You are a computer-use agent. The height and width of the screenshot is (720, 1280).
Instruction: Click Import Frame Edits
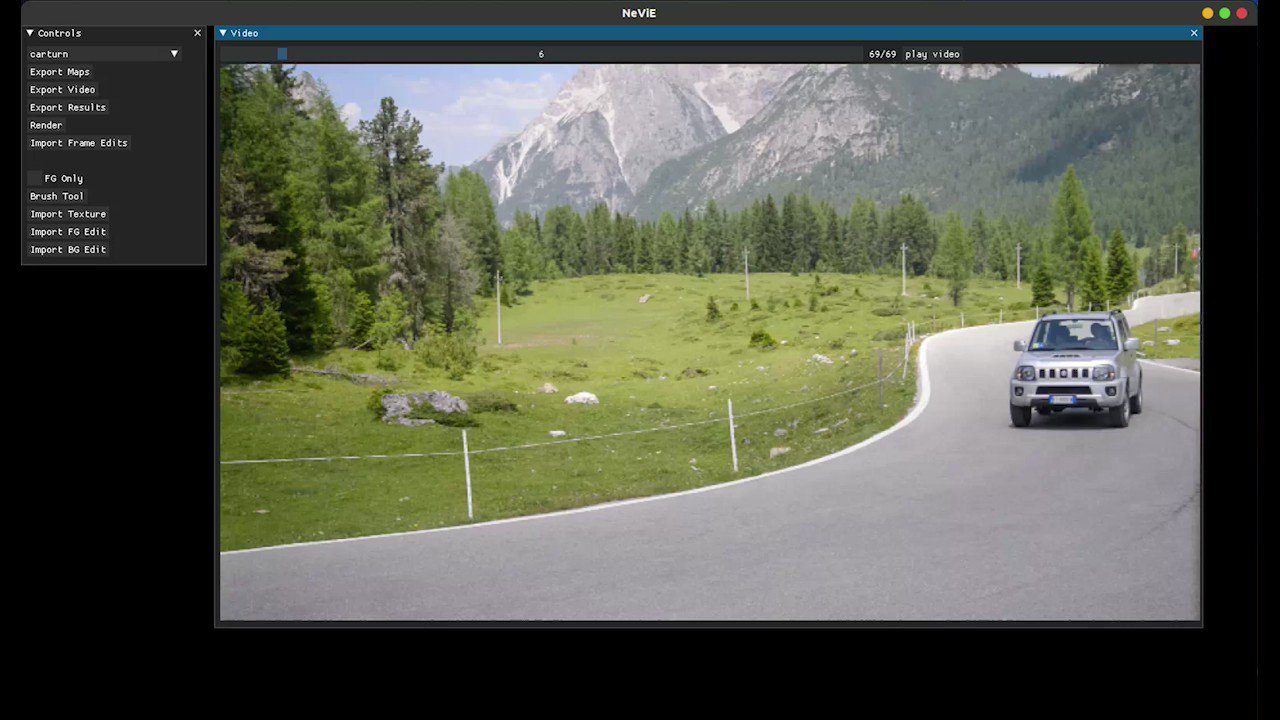click(x=78, y=142)
